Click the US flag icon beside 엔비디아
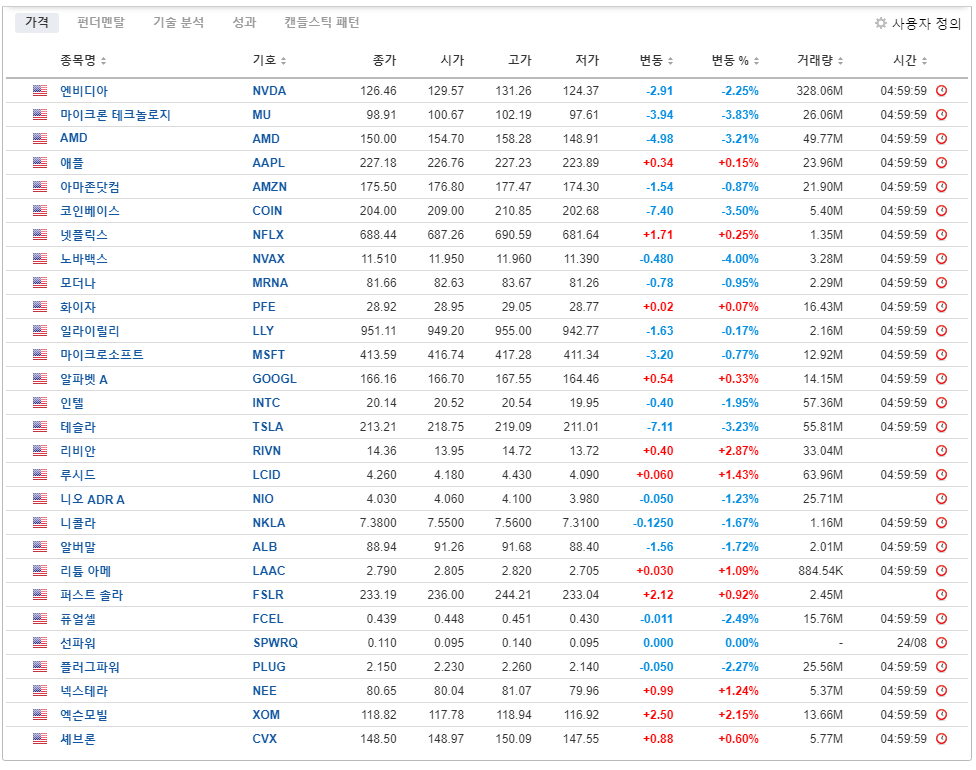The width and height of the screenshot is (976, 770). 40,91
